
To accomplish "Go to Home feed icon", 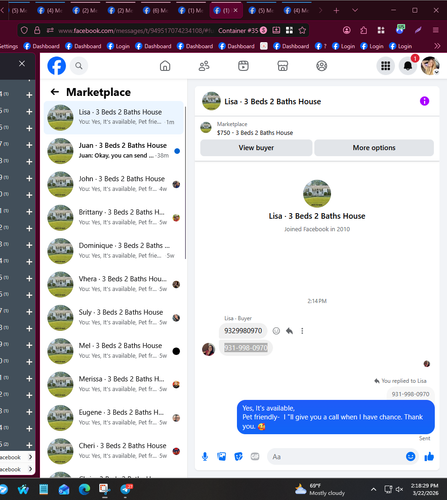I will point(165,66).
